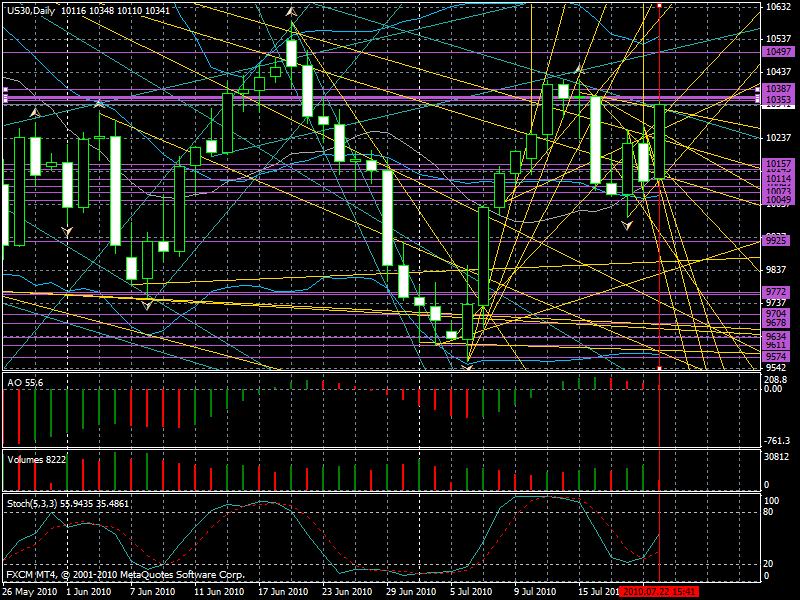
Task: Click the 1 Jun 2010 date on the time axis
Action: click(x=89, y=592)
